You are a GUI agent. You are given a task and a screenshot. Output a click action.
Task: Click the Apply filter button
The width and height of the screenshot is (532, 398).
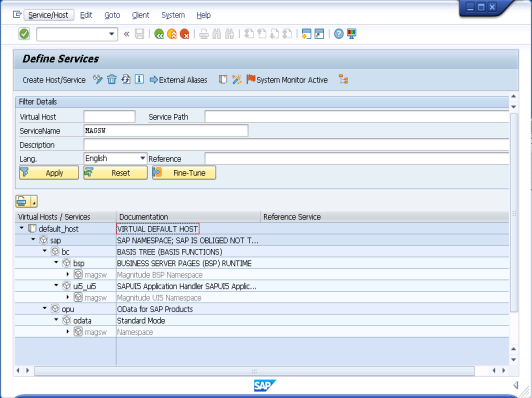coord(49,173)
